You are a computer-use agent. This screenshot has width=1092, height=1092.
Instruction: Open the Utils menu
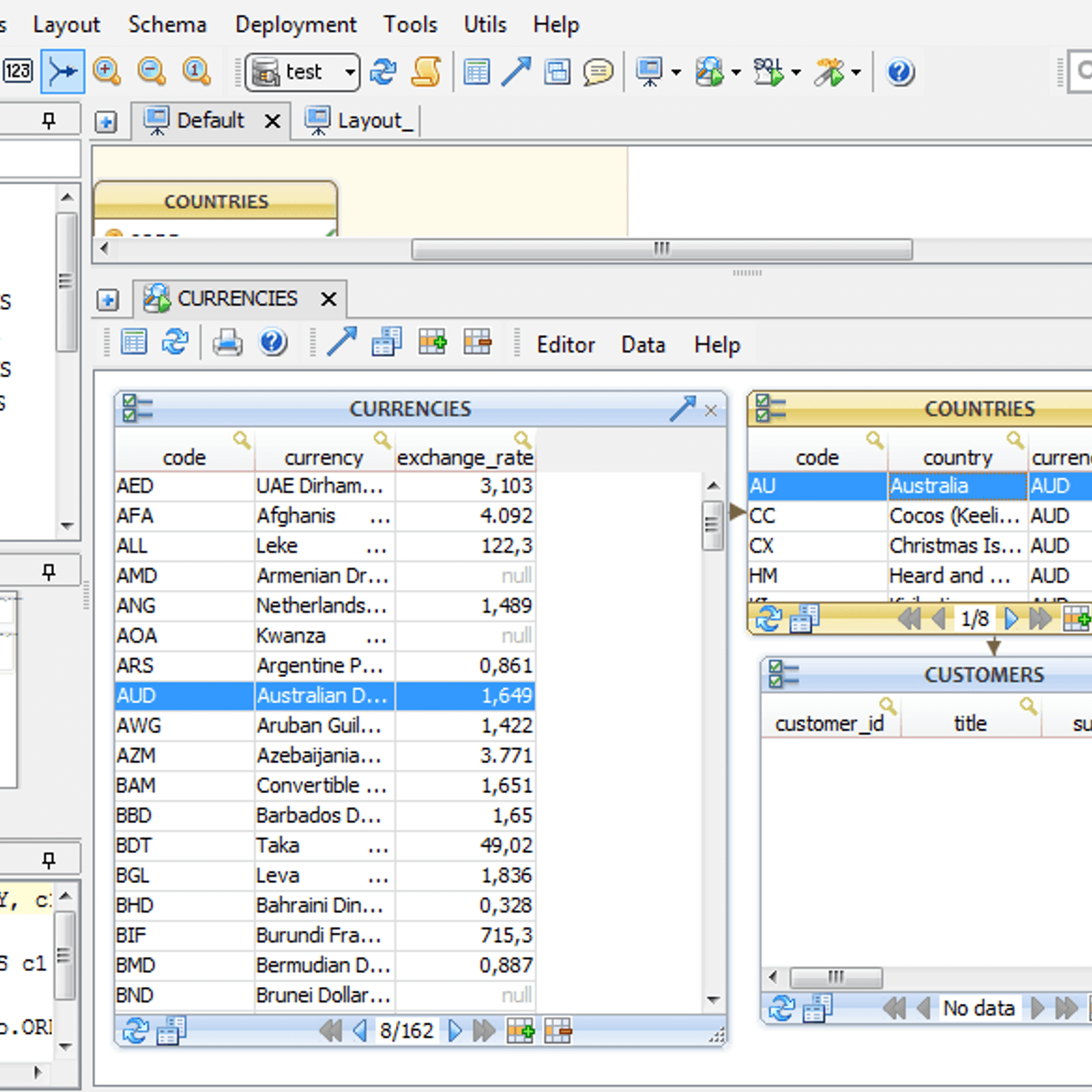coord(485,25)
